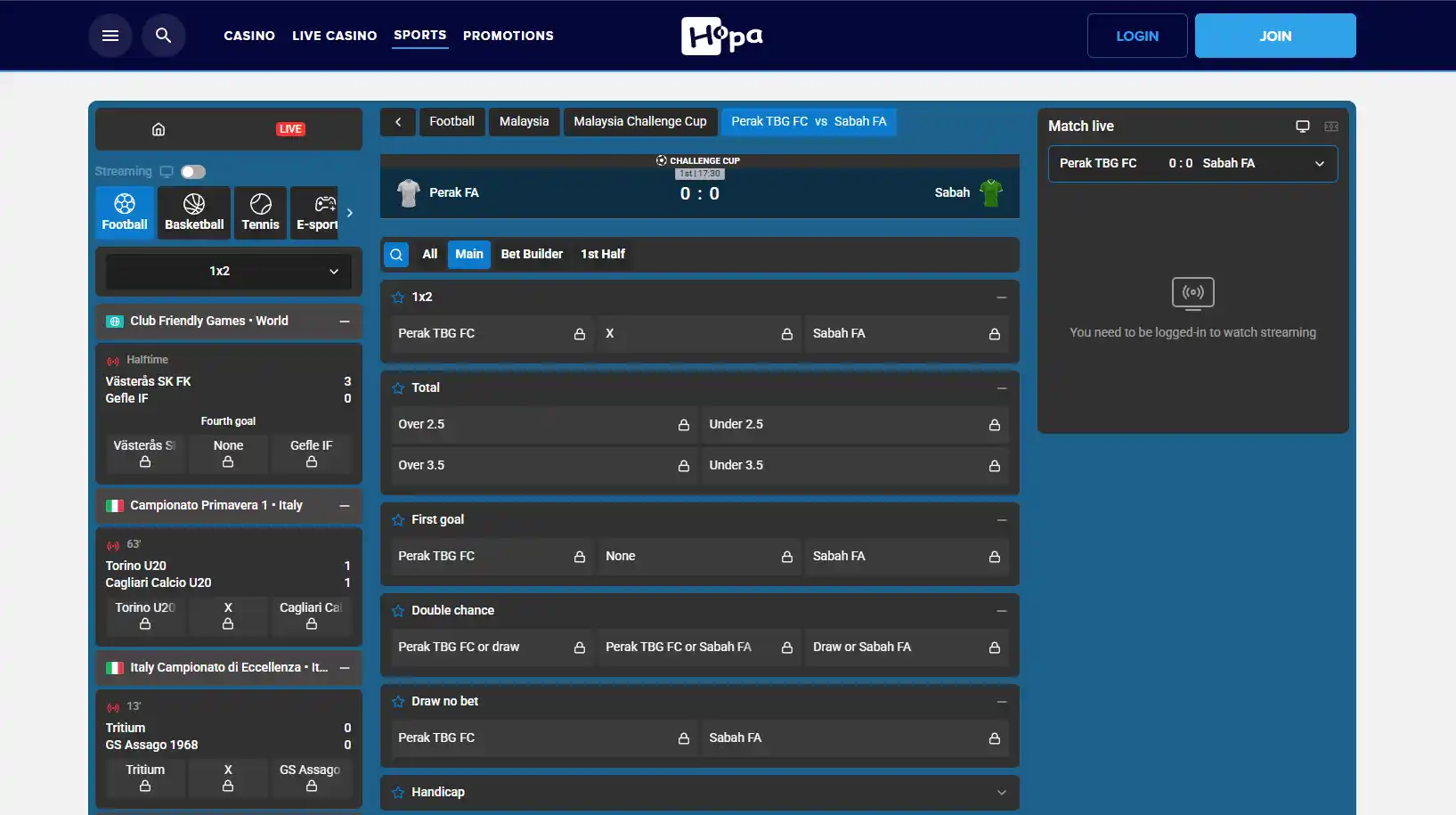
Task: Search markets with the magnifier button
Action: (396, 255)
